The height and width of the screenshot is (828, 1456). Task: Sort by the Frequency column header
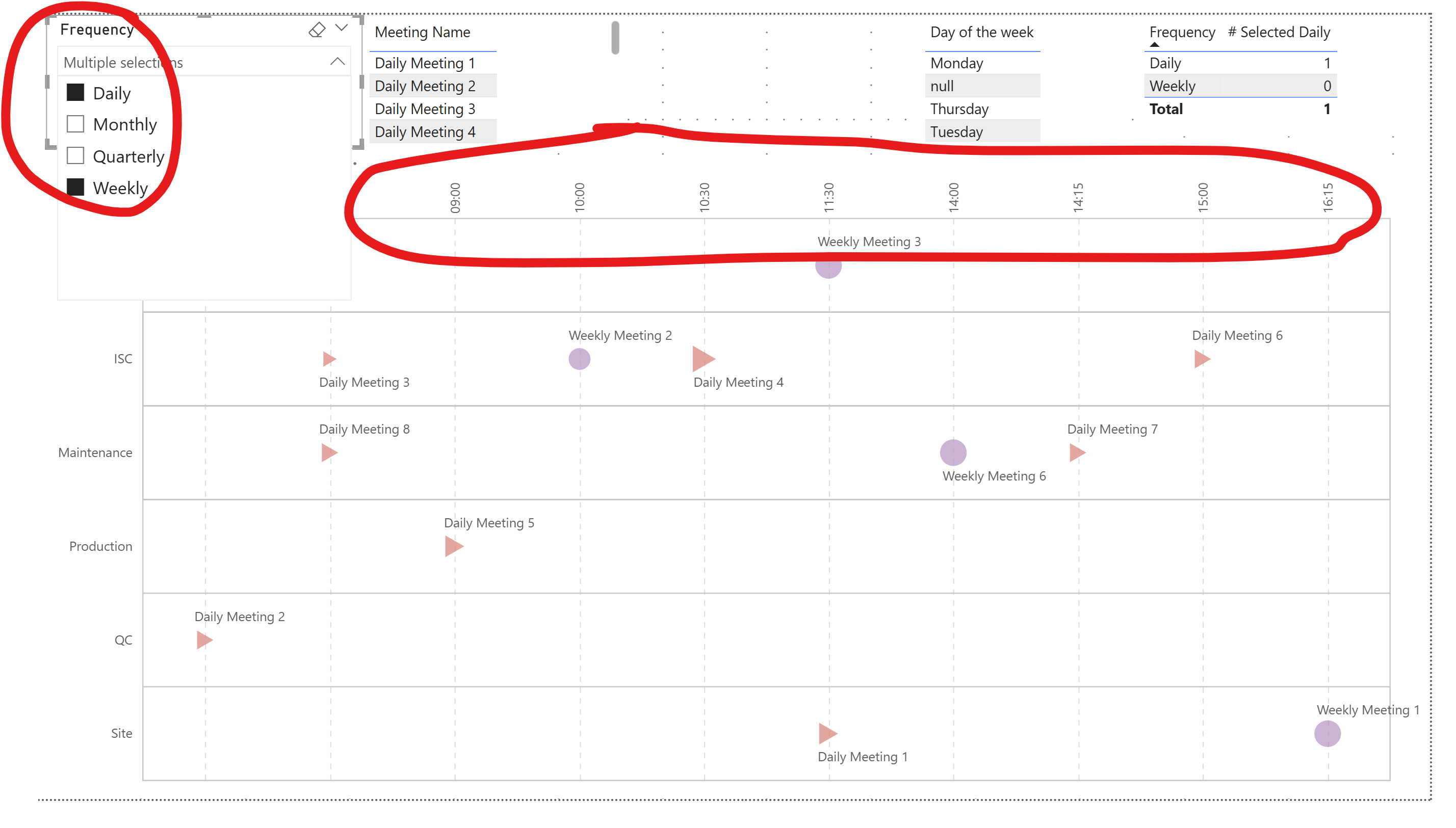pos(1182,33)
